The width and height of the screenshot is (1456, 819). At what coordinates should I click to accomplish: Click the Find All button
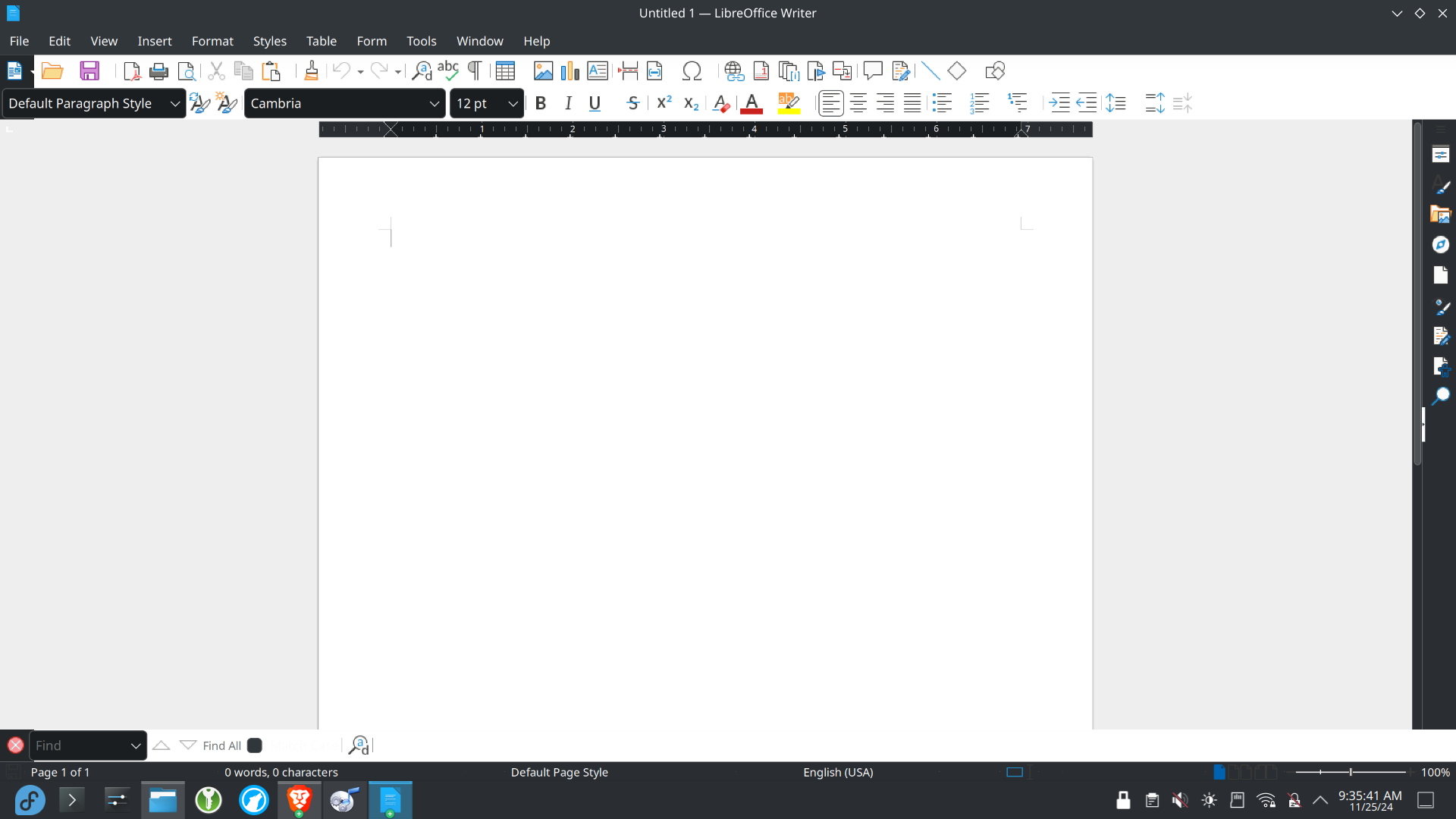221,746
